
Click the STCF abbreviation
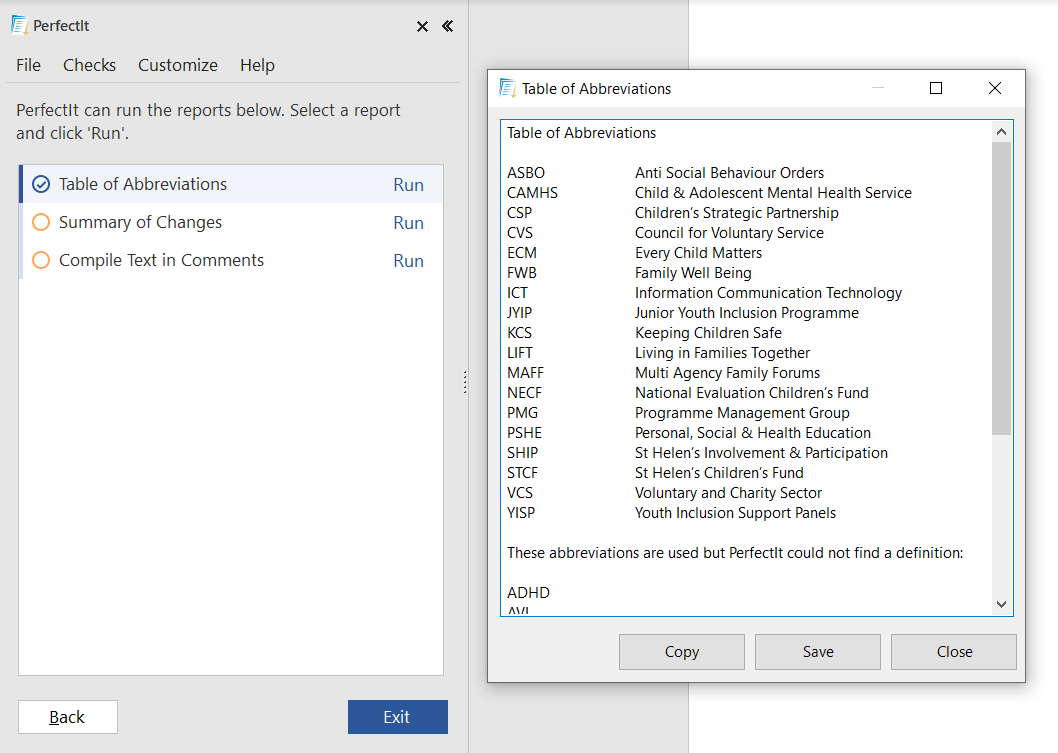pos(522,473)
